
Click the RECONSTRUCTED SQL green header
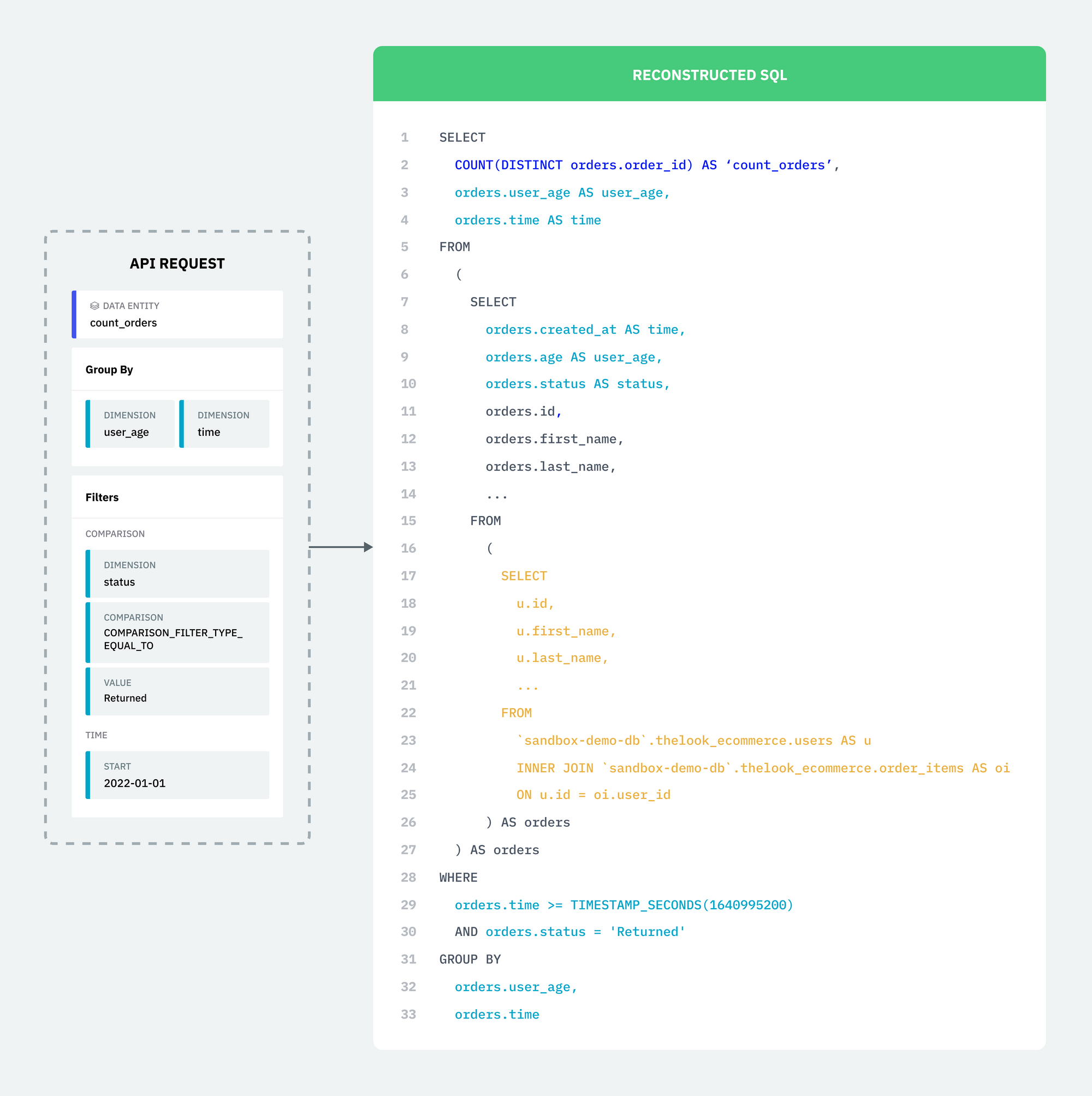[709, 75]
